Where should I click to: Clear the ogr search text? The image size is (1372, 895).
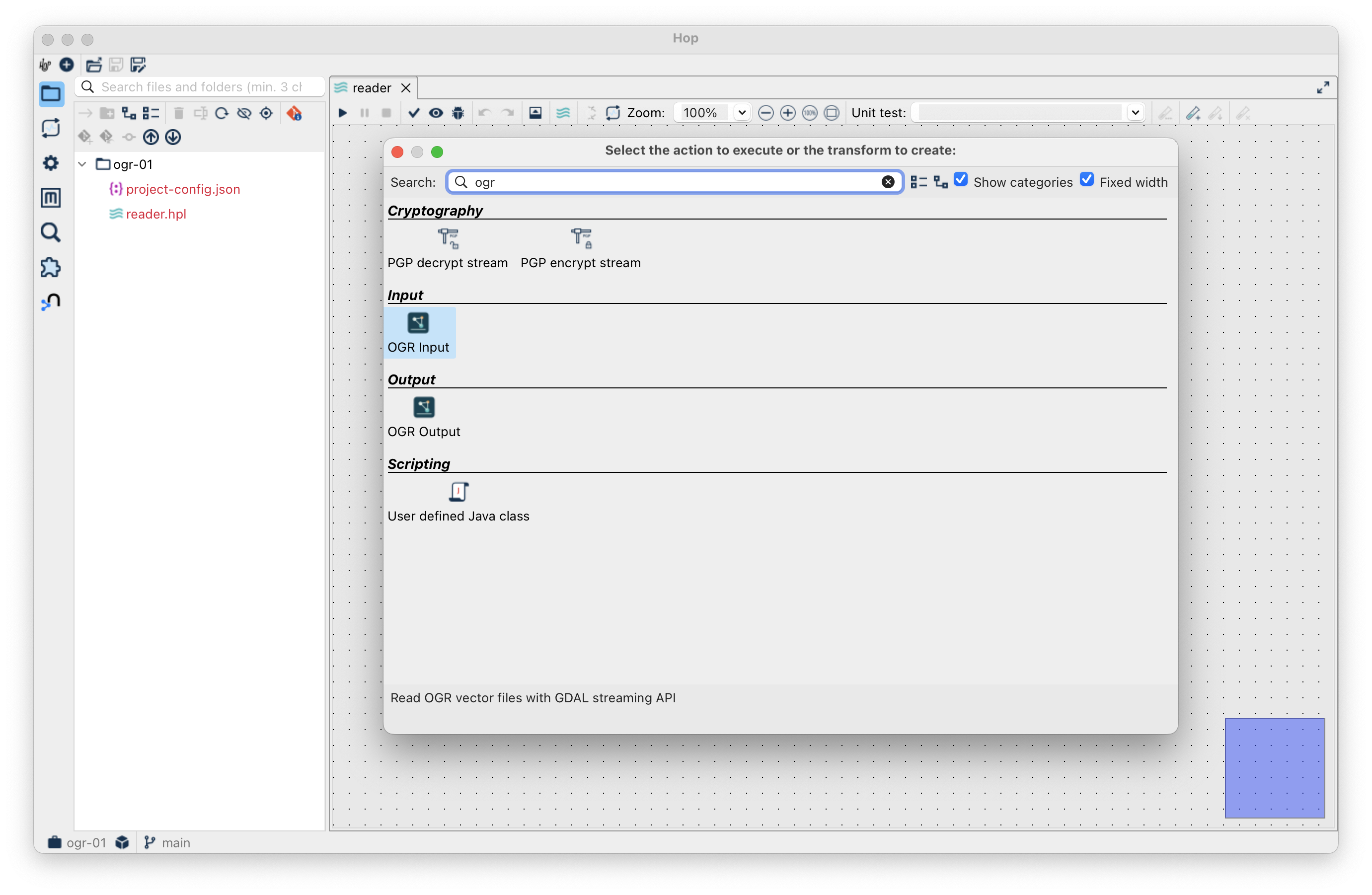[888, 182]
